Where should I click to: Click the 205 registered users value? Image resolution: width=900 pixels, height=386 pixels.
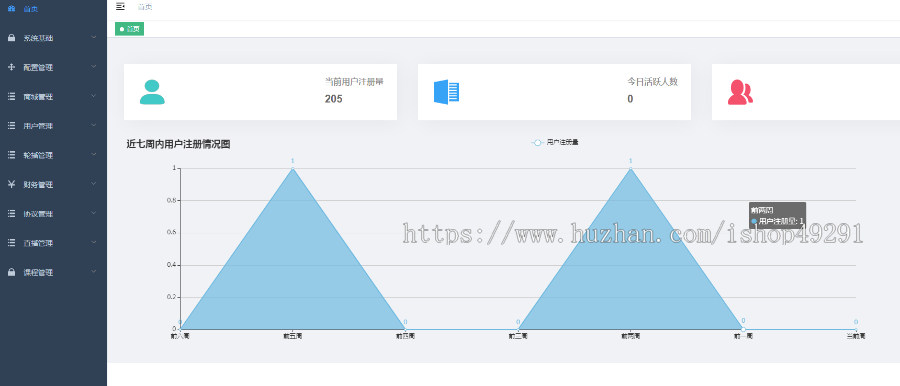(x=333, y=99)
